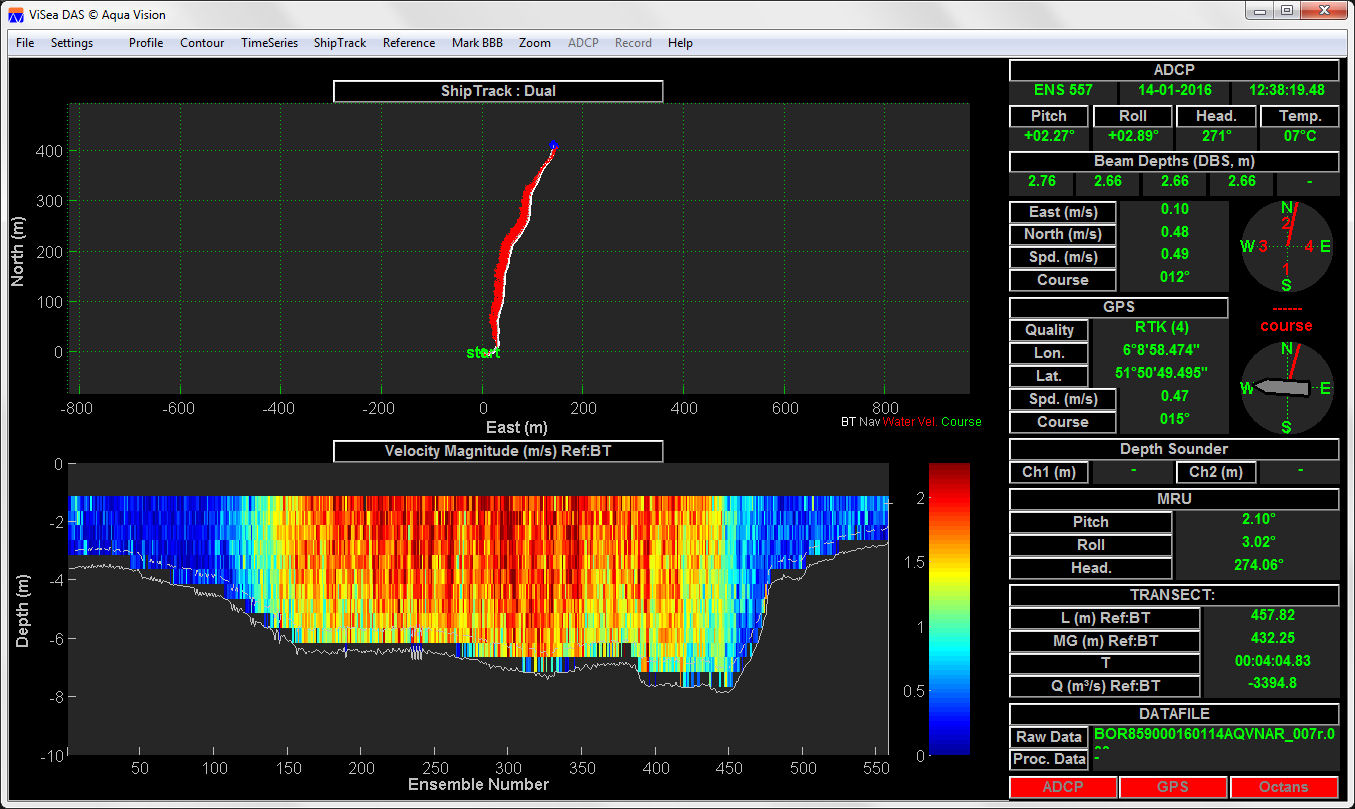
Task: Open the Settings menu
Action: pyautogui.click(x=72, y=43)
